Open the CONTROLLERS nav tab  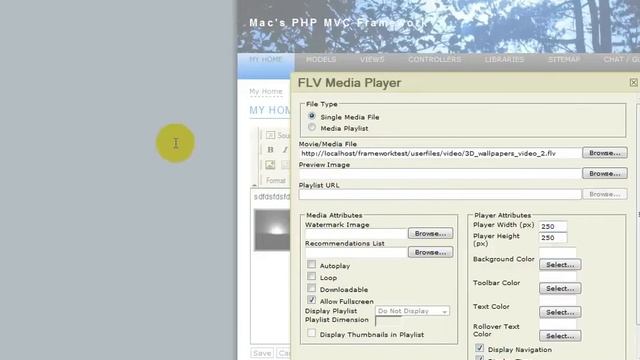pos(434,60)
